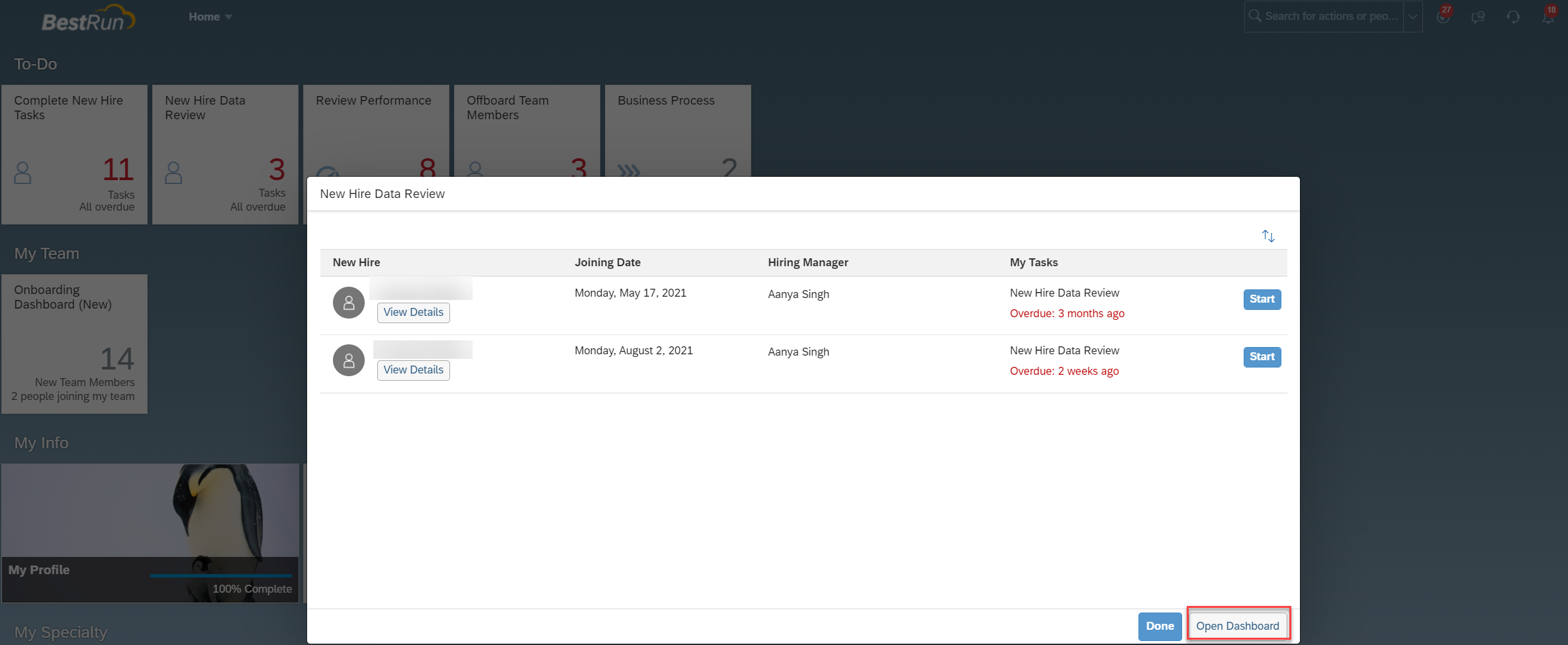This screenshot has height=645, width=1568.
Task: Click the headset support icon
Action: pos(1513,17)
